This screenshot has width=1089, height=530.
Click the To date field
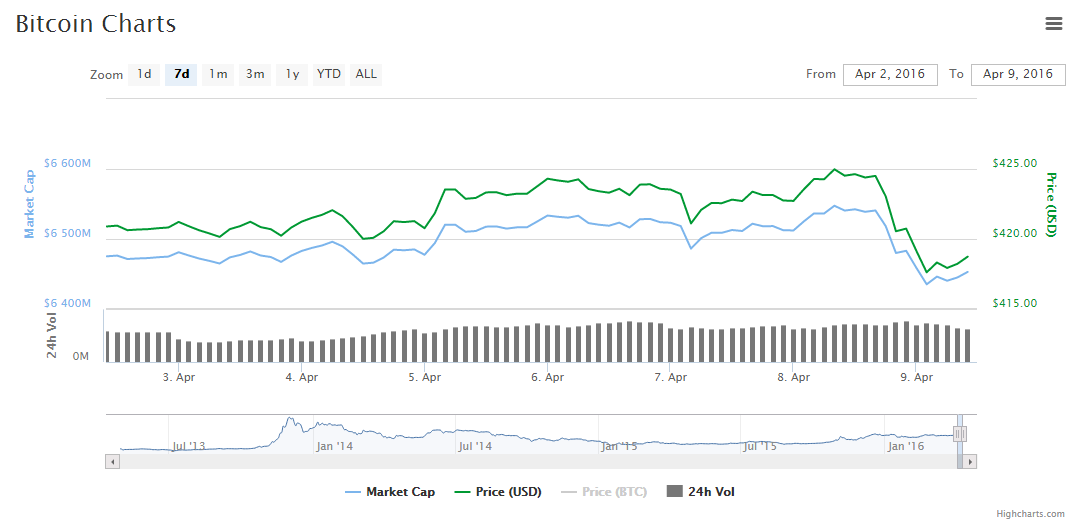(x=1018, y=74)
